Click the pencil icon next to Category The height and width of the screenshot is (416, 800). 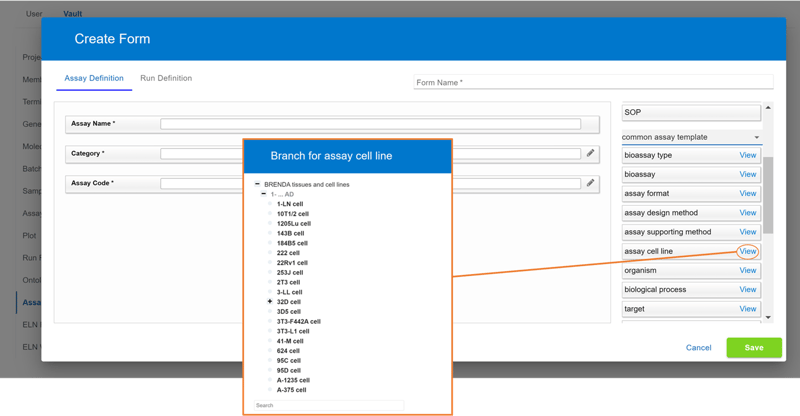point(590,153)
